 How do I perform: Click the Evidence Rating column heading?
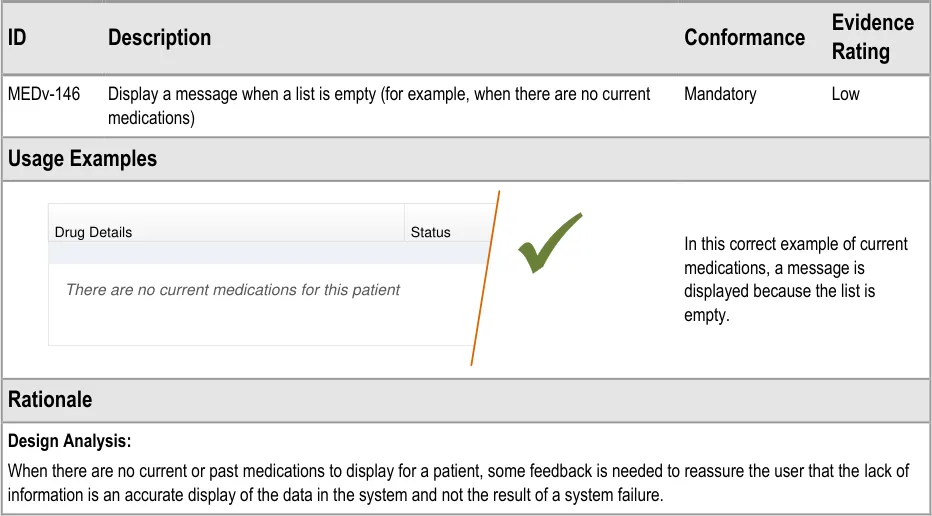point(872,37)
